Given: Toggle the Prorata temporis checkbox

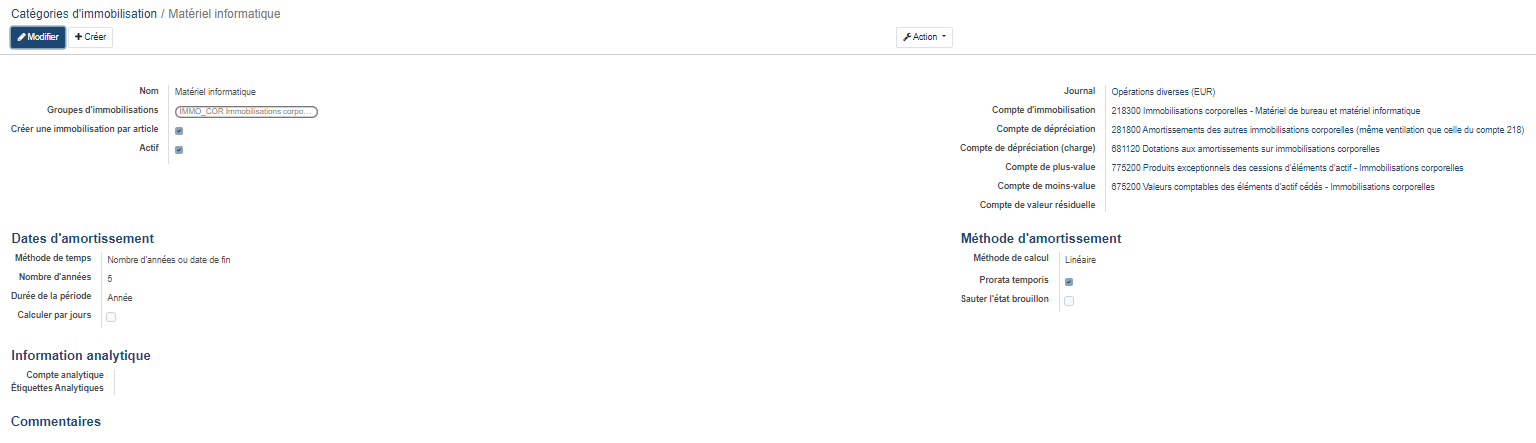Looking at the screenshot, I should pyautogui.click(x=1069, y=282).
